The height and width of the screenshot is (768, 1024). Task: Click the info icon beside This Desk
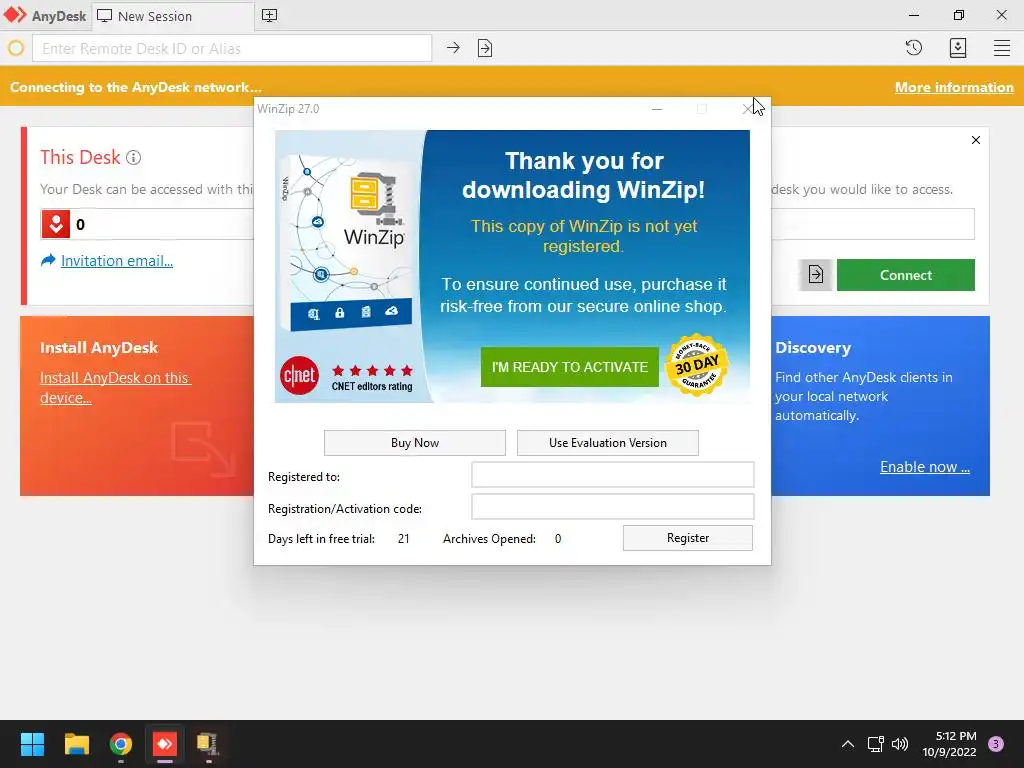click(133, 157)
